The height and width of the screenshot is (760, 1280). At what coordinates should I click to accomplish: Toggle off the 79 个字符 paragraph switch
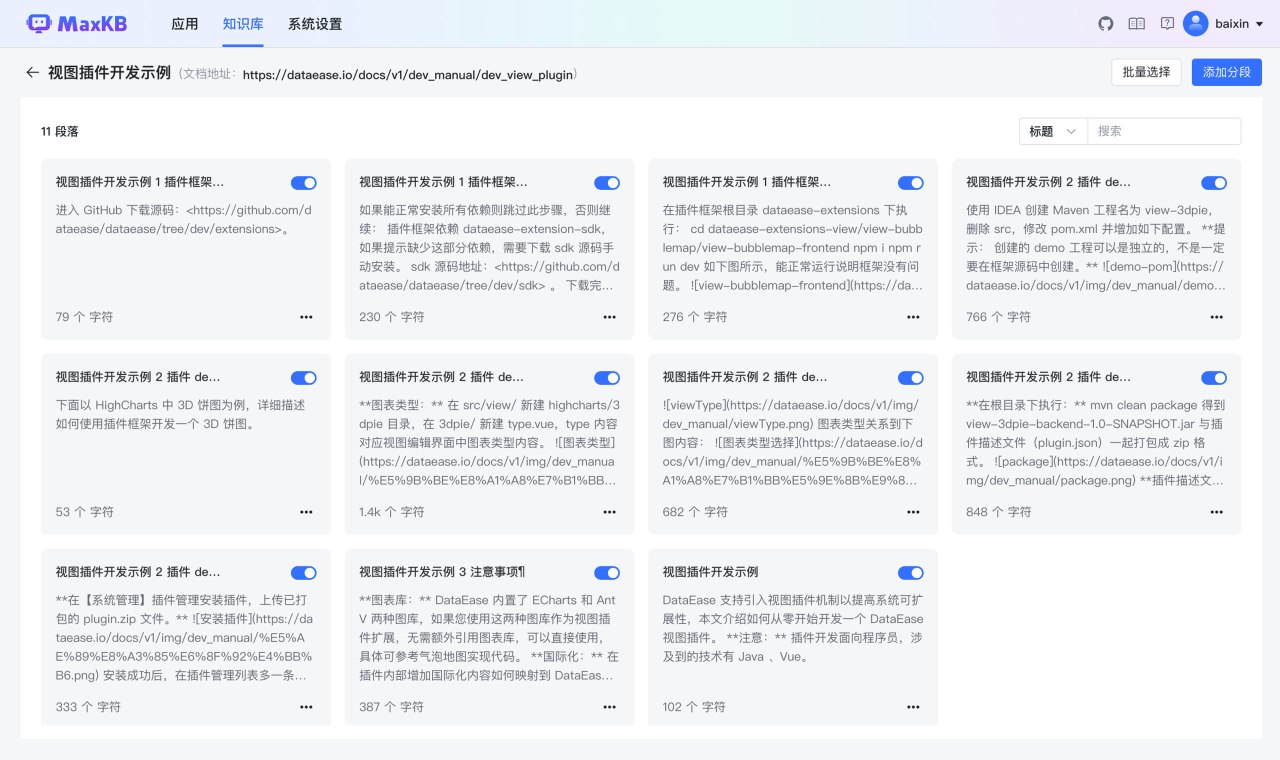[x=304, y=183]
